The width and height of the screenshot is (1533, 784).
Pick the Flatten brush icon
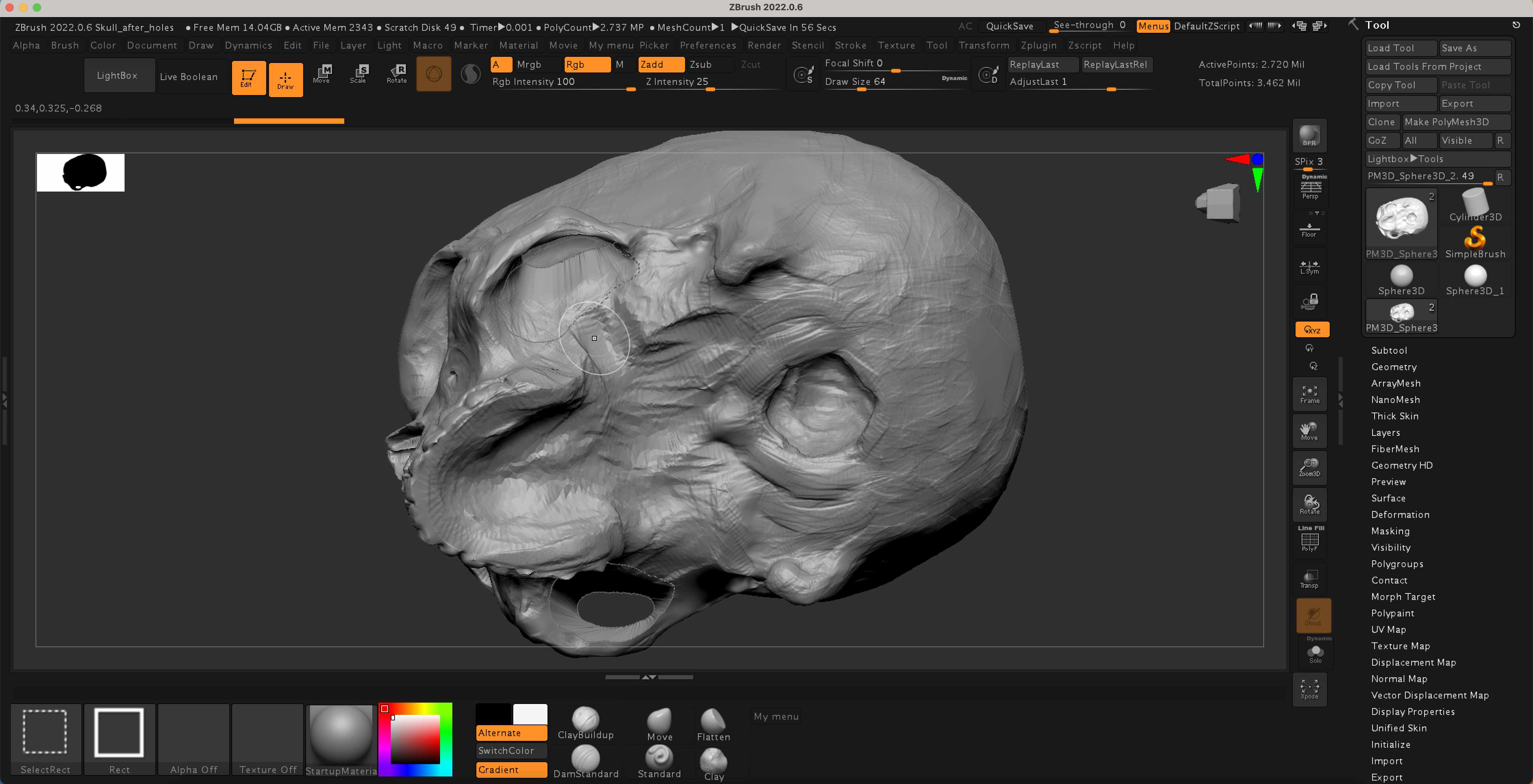coord(713,724)
